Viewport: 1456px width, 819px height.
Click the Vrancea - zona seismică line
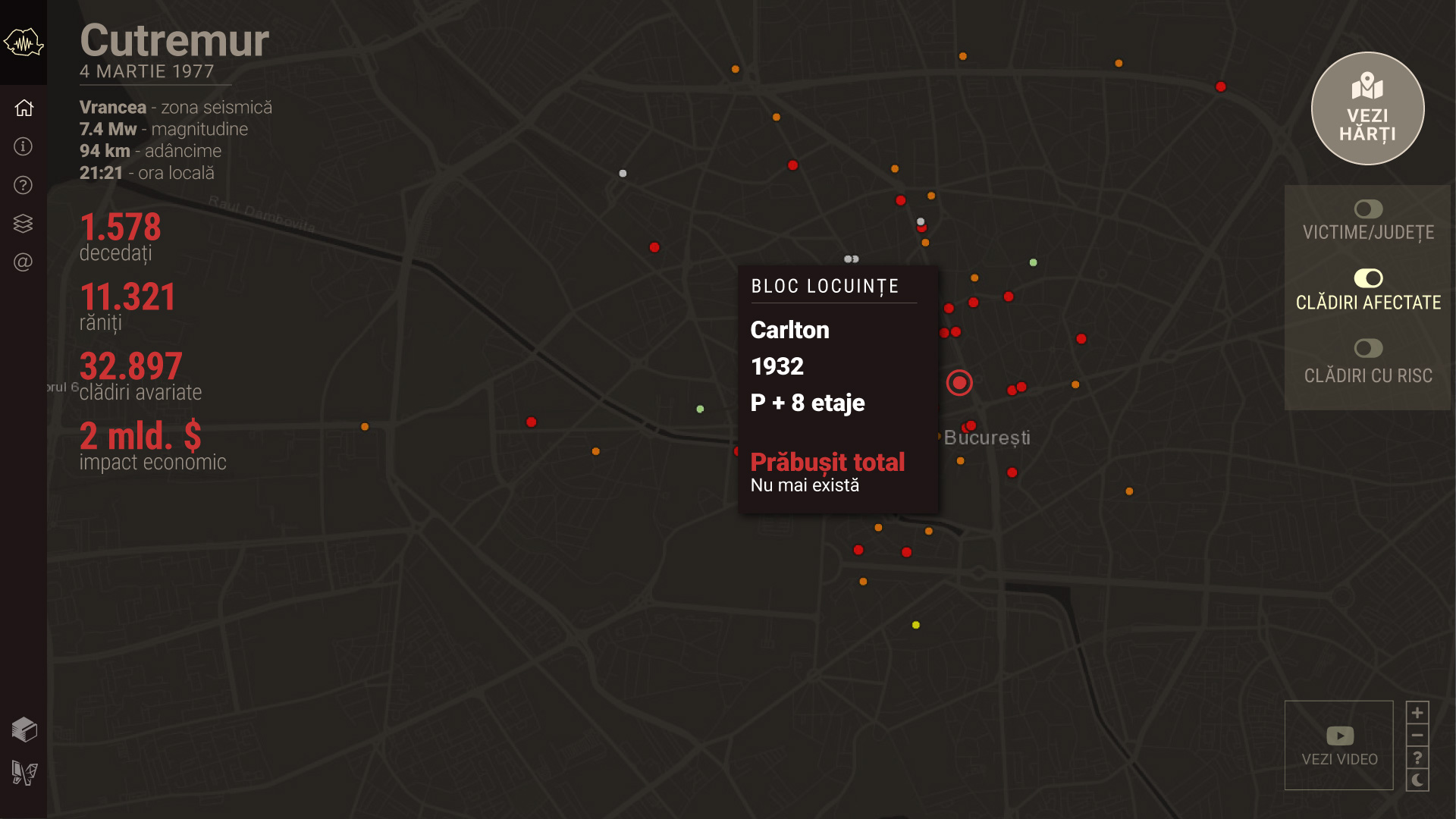click(176, 108)
